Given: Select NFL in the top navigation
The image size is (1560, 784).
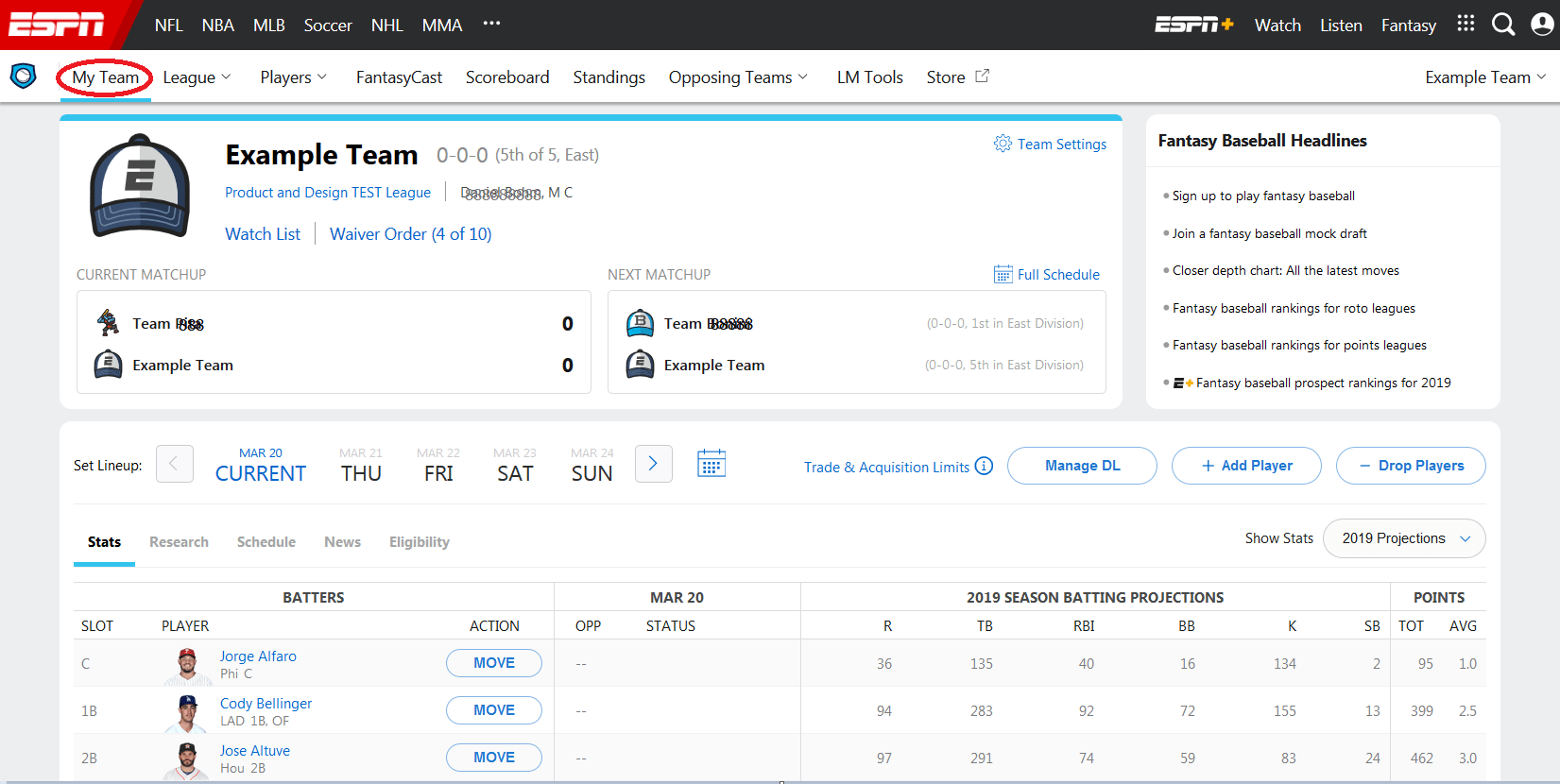Looking at the screenshot, I should coord(169,26).
